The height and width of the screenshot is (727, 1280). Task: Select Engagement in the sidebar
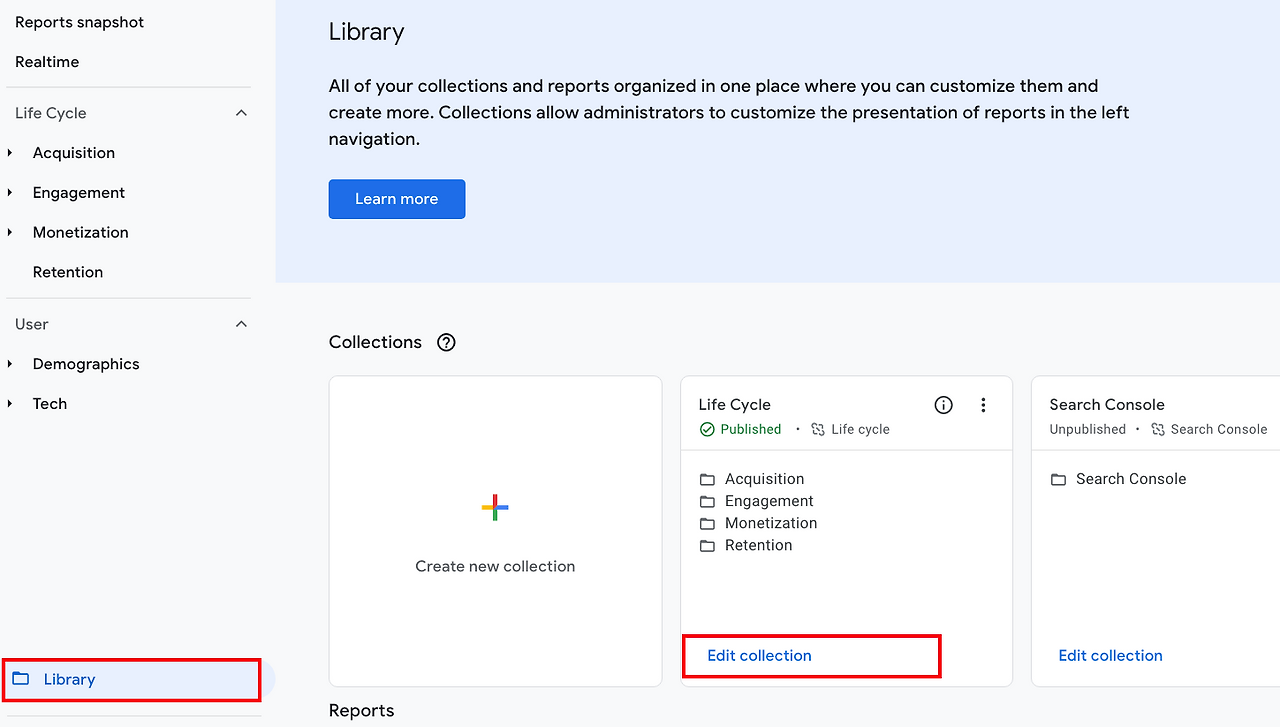79,193
